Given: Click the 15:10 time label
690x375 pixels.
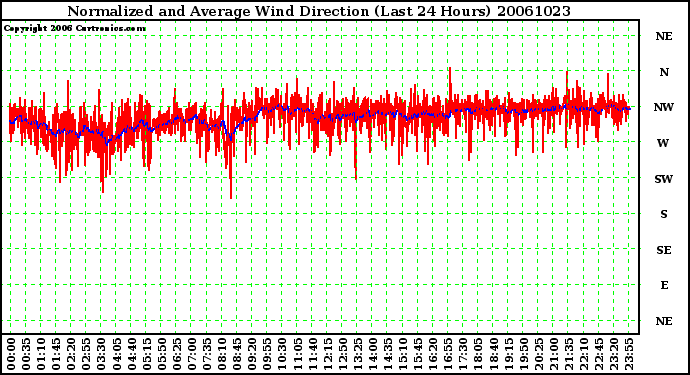Looking at the screenshot, I should point(403,354).
